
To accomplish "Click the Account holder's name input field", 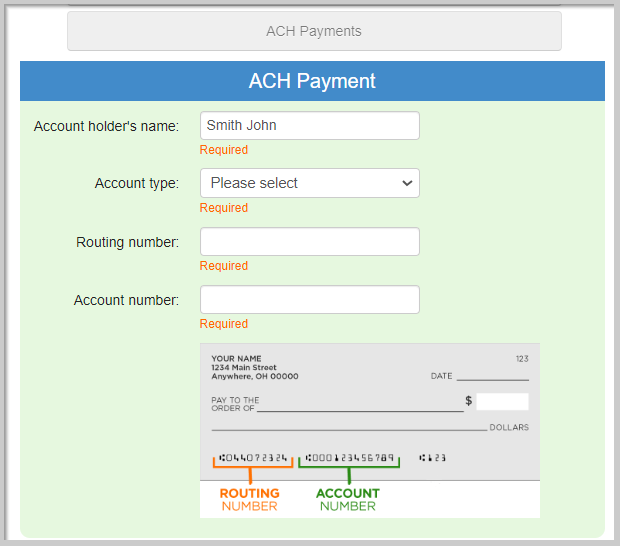I will 310,125.
